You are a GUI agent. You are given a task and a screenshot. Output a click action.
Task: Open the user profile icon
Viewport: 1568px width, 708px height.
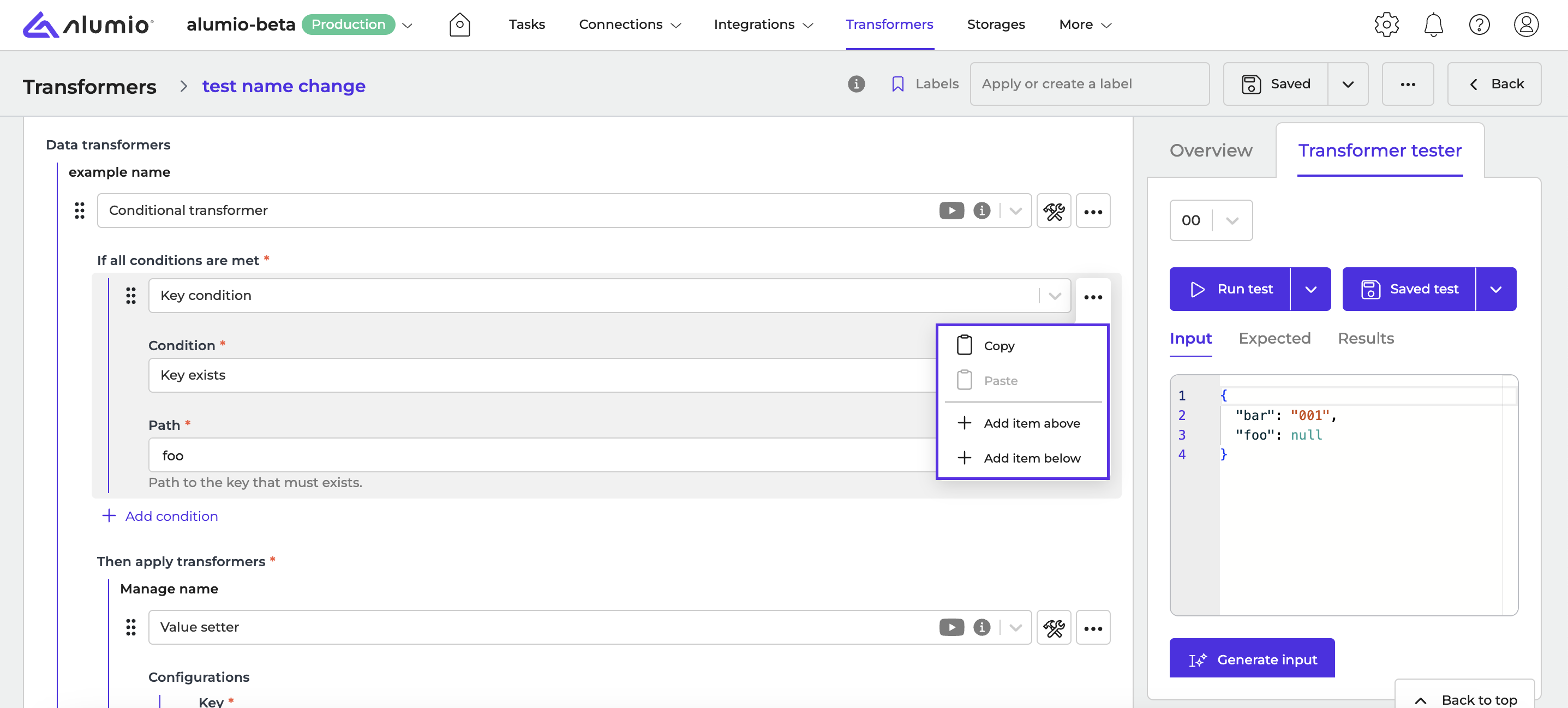(x=1526, y=25)
